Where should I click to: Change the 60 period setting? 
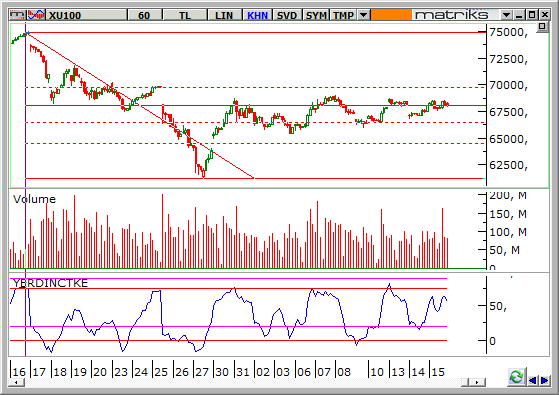[x=144, y=15]
